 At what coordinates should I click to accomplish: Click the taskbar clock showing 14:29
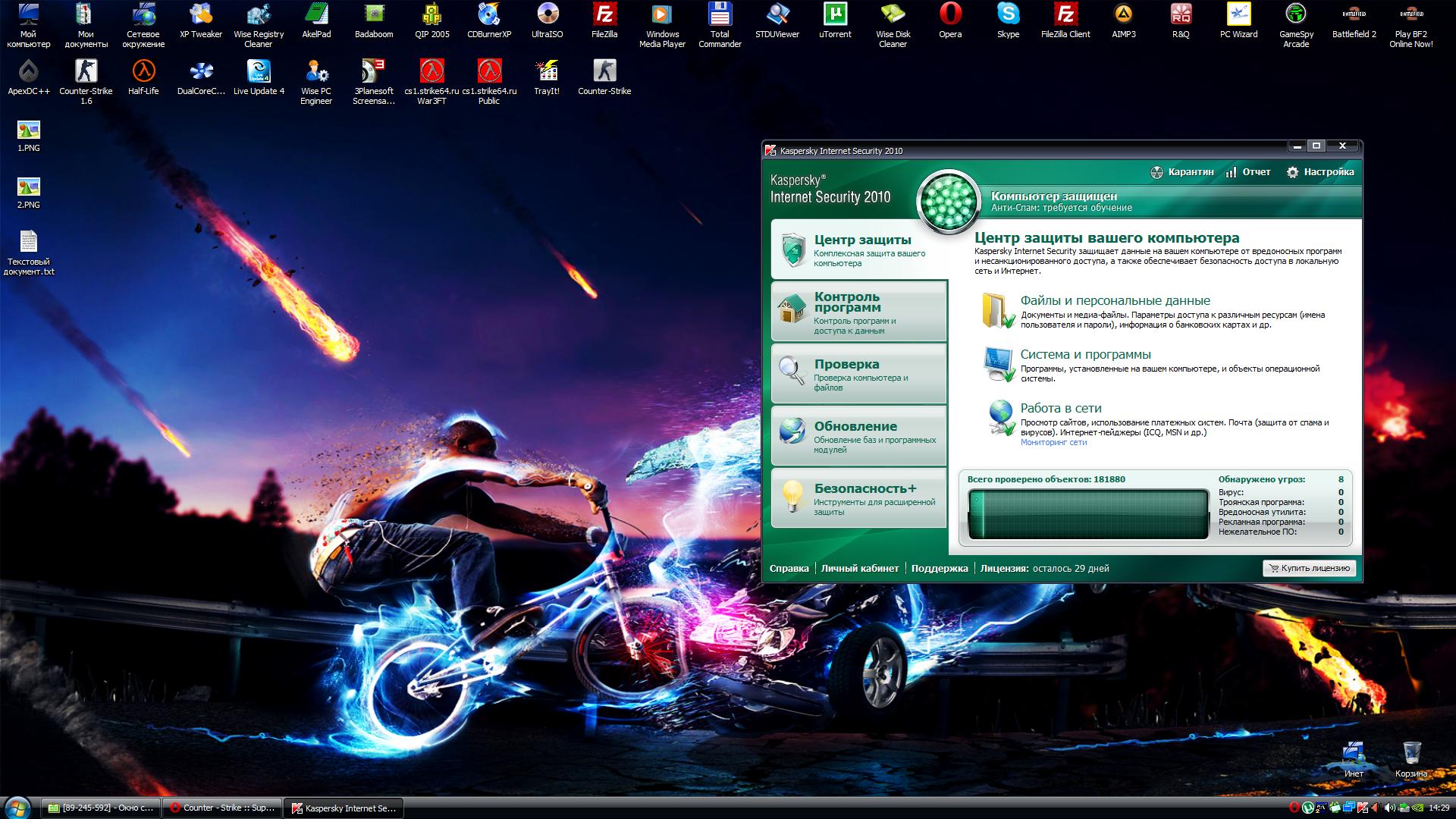coord(1439,808)
